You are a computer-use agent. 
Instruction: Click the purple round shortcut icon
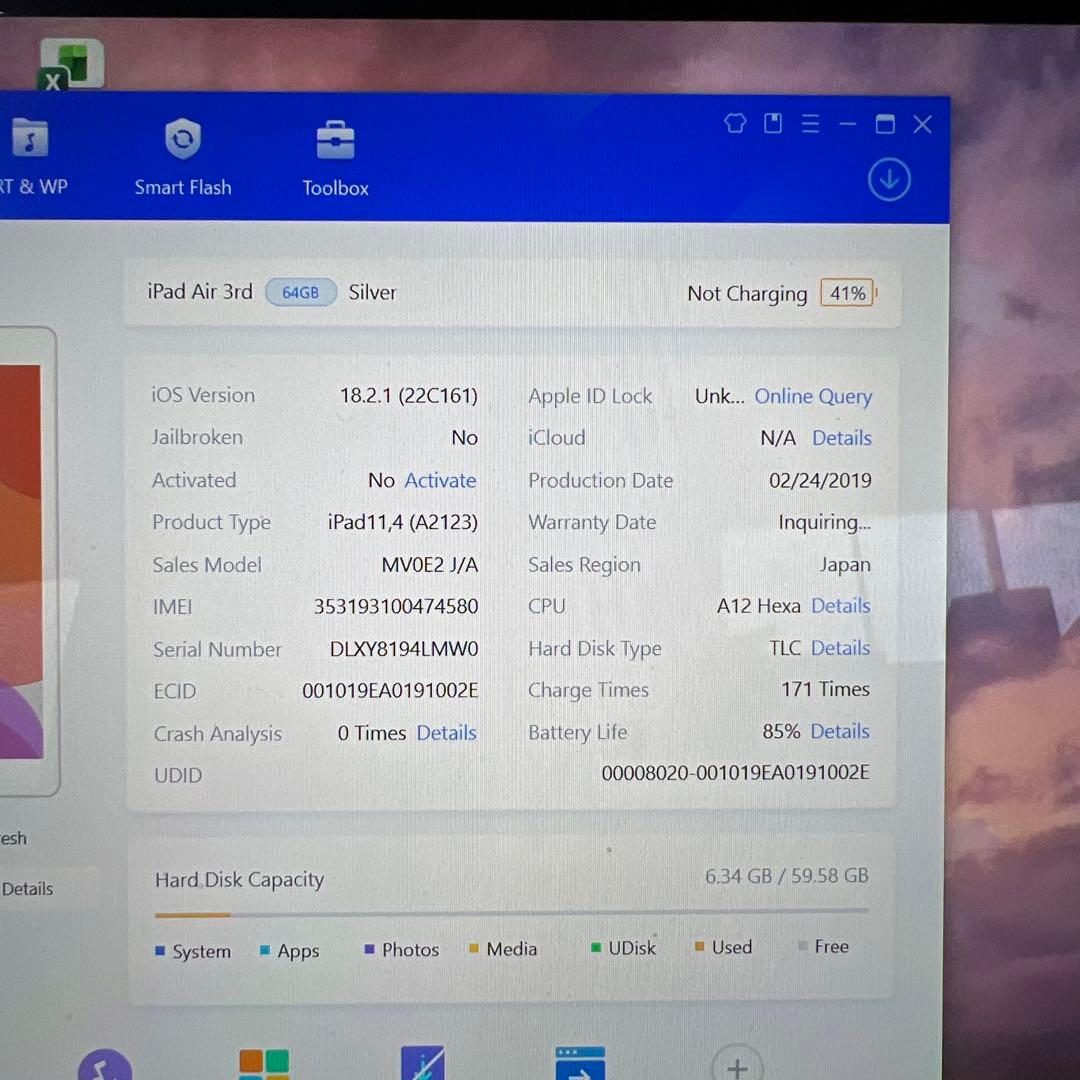click(x=105, y=1068)
